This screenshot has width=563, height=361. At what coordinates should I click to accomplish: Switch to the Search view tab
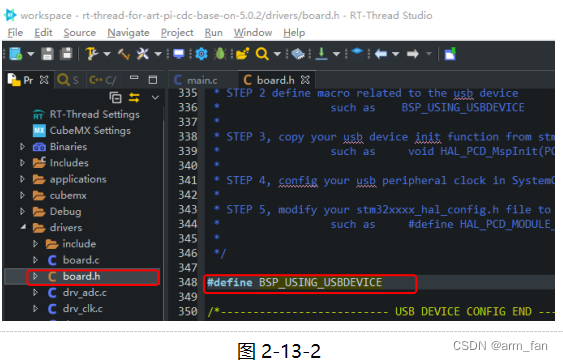[x=68, y=80]
